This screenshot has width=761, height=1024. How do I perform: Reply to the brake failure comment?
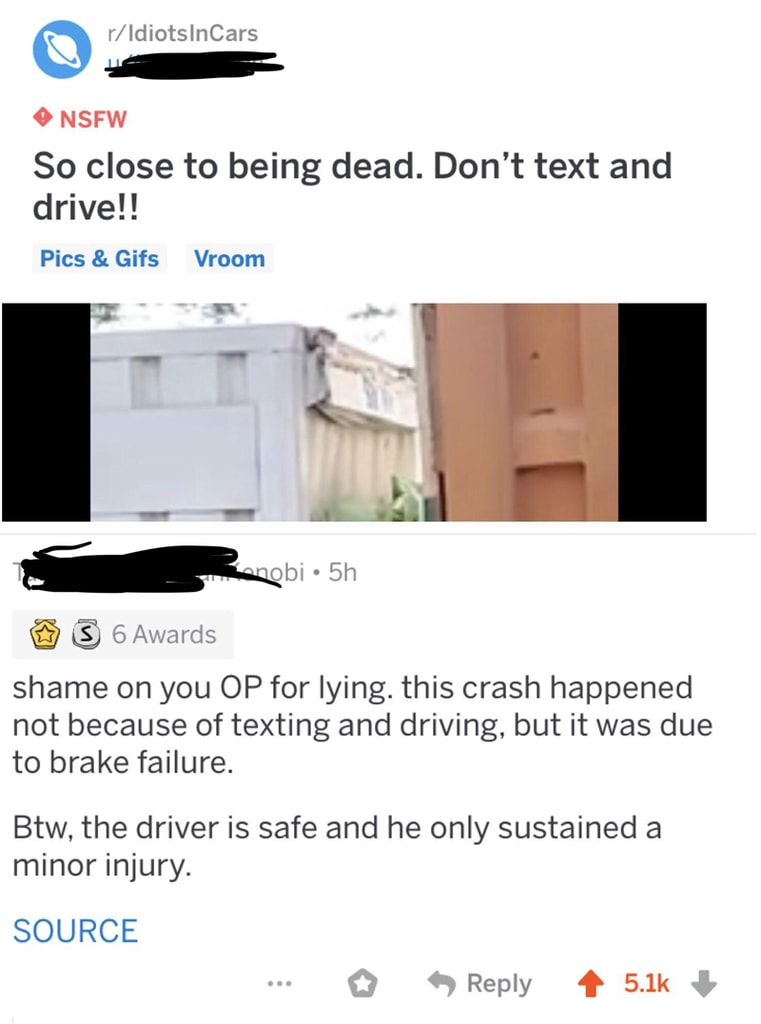point(479,984)
